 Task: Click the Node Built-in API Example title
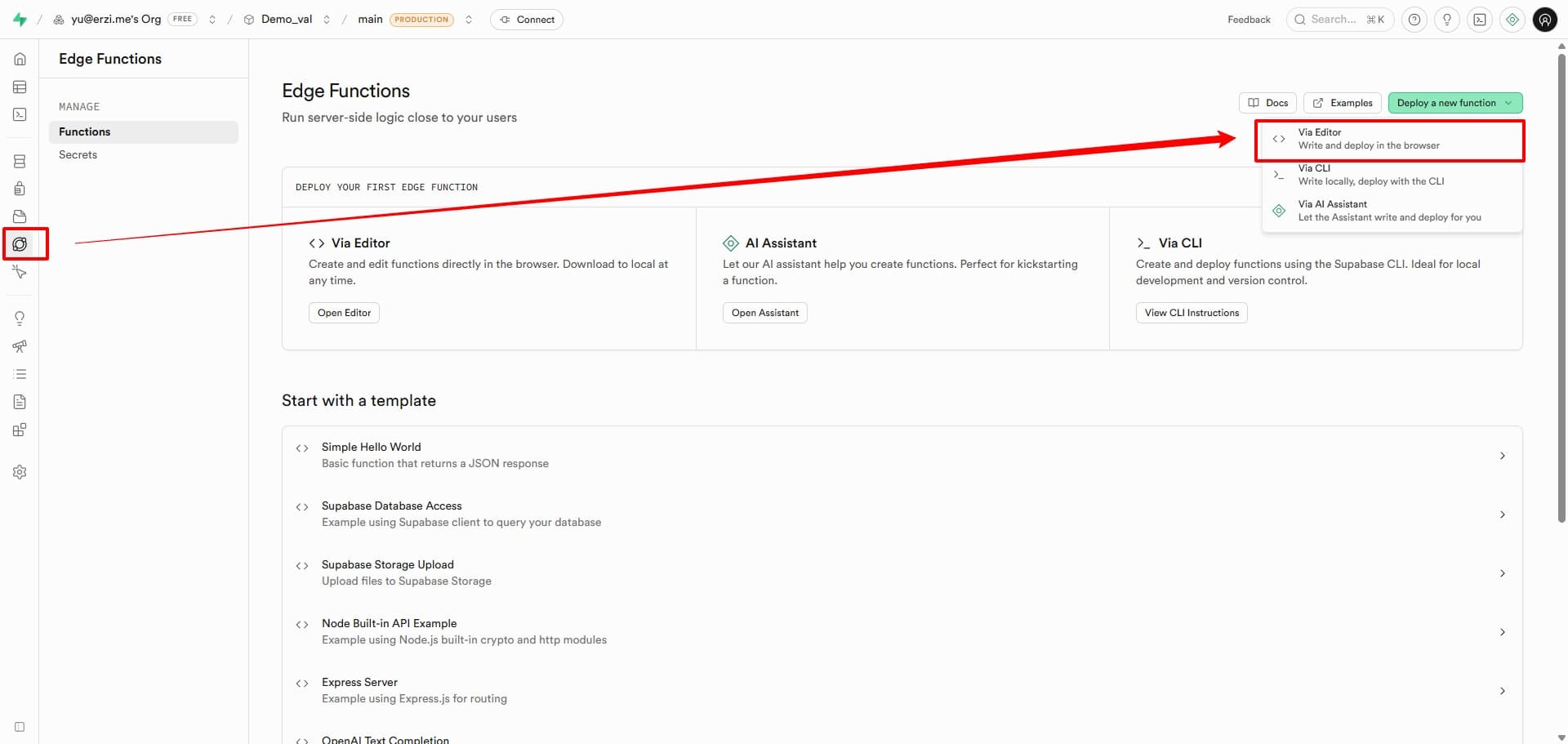390,623
